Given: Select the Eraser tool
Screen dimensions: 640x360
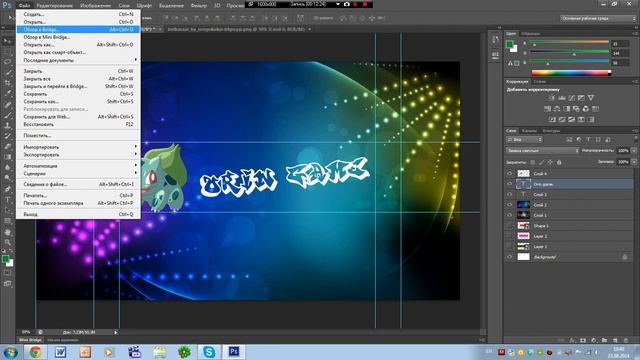Looking at the screenshot, I should (7, 146).
